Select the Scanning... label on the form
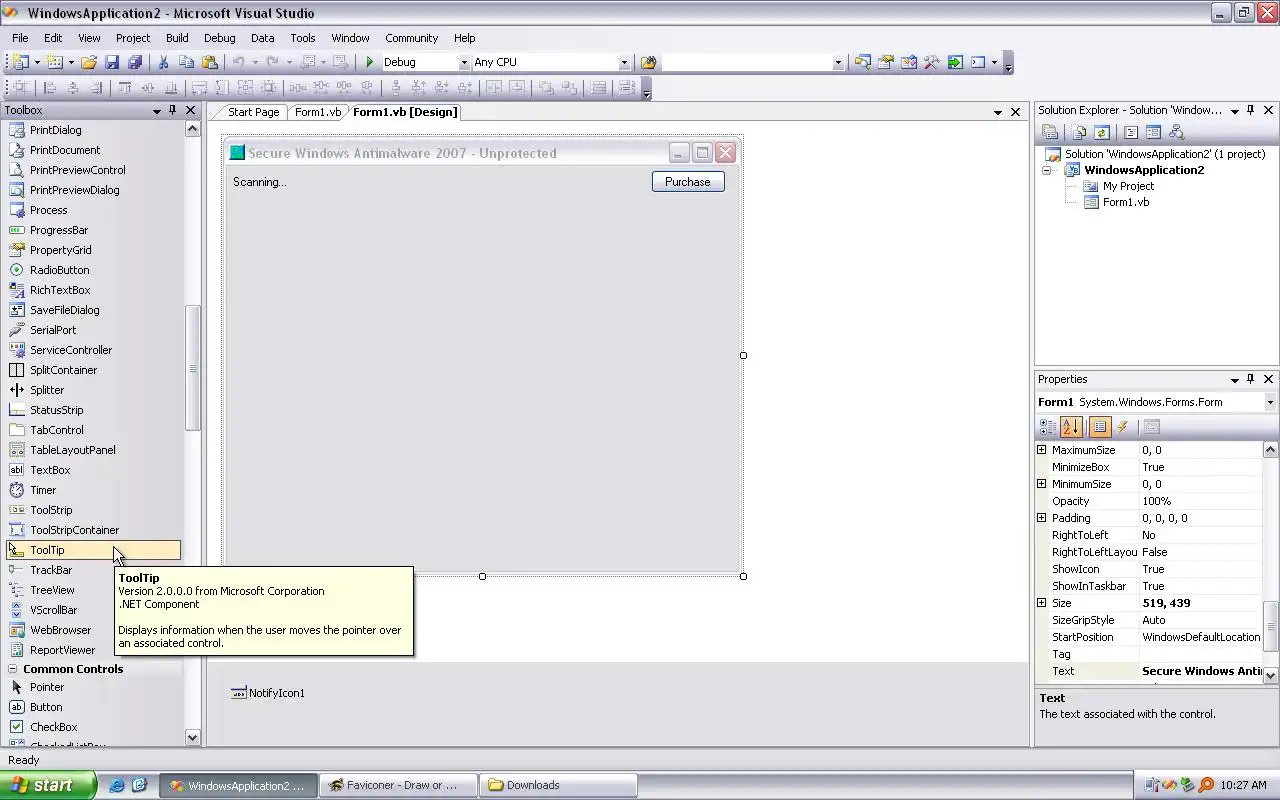This screenshot has width=1280, height=800. (260, 182)
